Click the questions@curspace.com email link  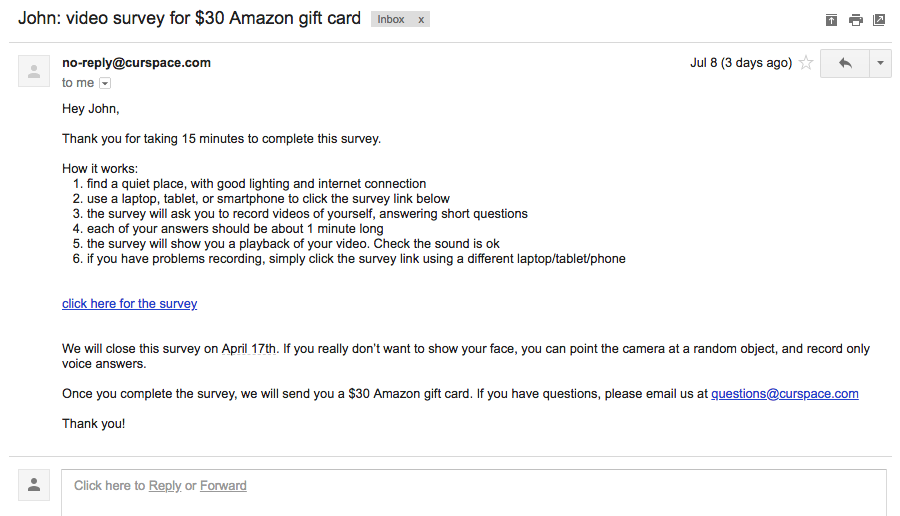(785, 394)
